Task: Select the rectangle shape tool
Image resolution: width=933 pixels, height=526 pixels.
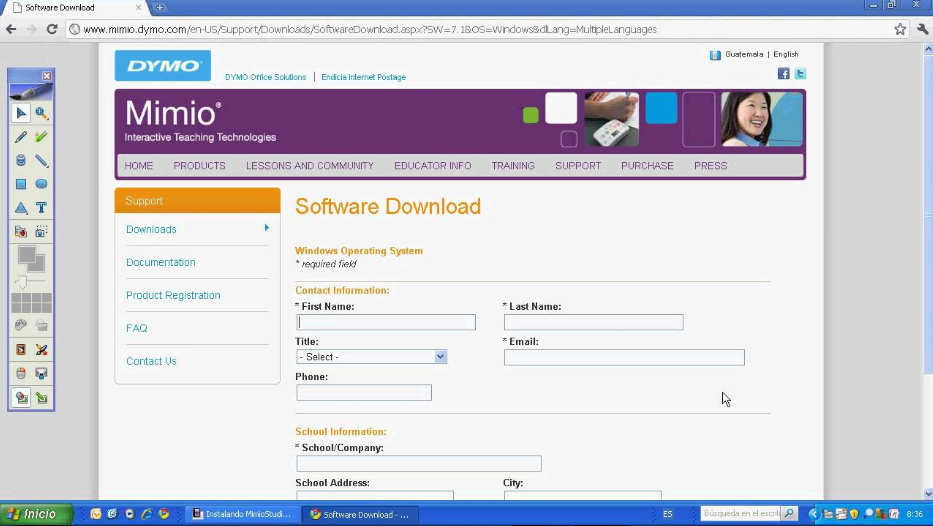Action: (x=20, y=184)
